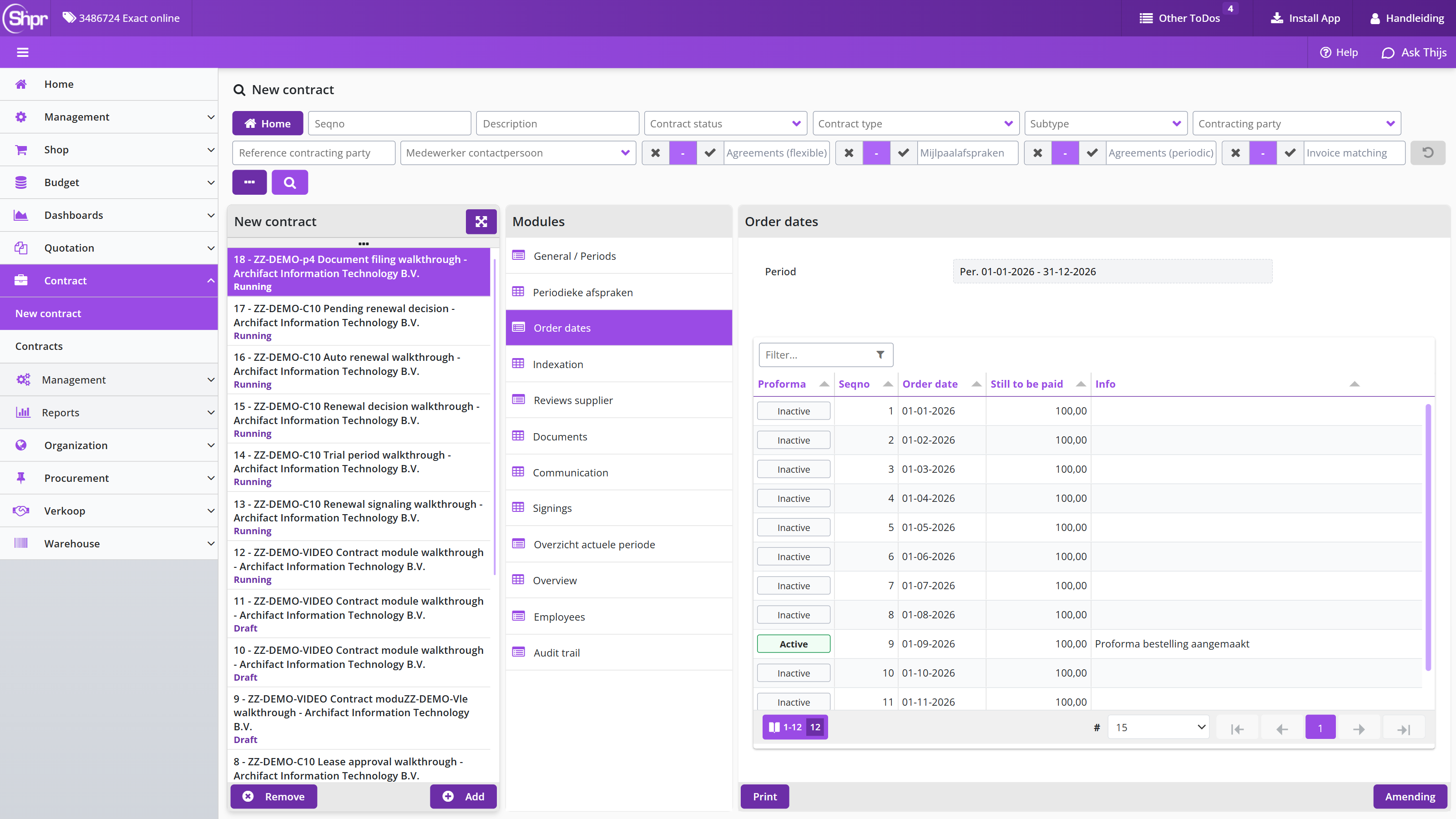Click the contract list scrollbar
The image size is (1456, 819).
(x=495, y=417)
